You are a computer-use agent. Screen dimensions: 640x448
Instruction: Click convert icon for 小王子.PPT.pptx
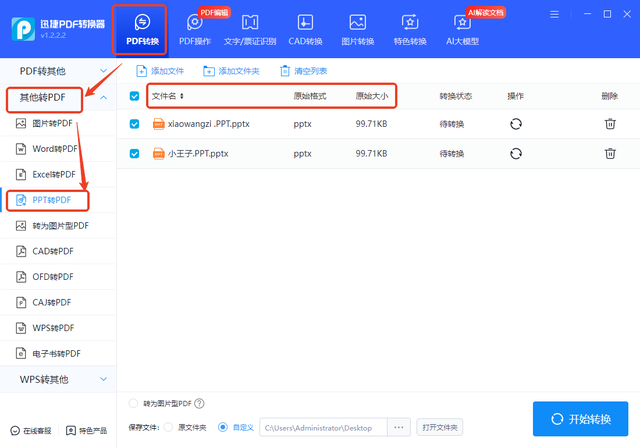516,153
